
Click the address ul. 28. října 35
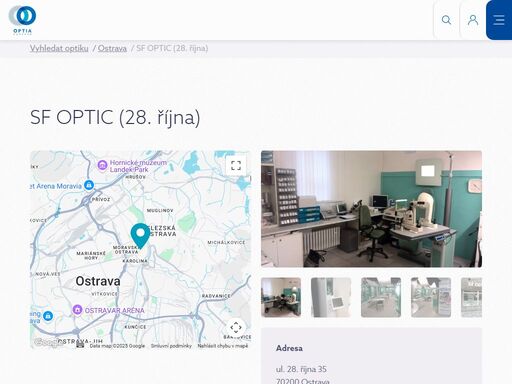(x=301, y=369)
